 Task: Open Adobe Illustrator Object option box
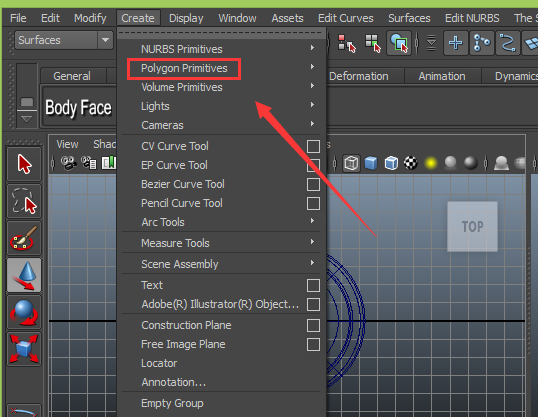[313, 304]
